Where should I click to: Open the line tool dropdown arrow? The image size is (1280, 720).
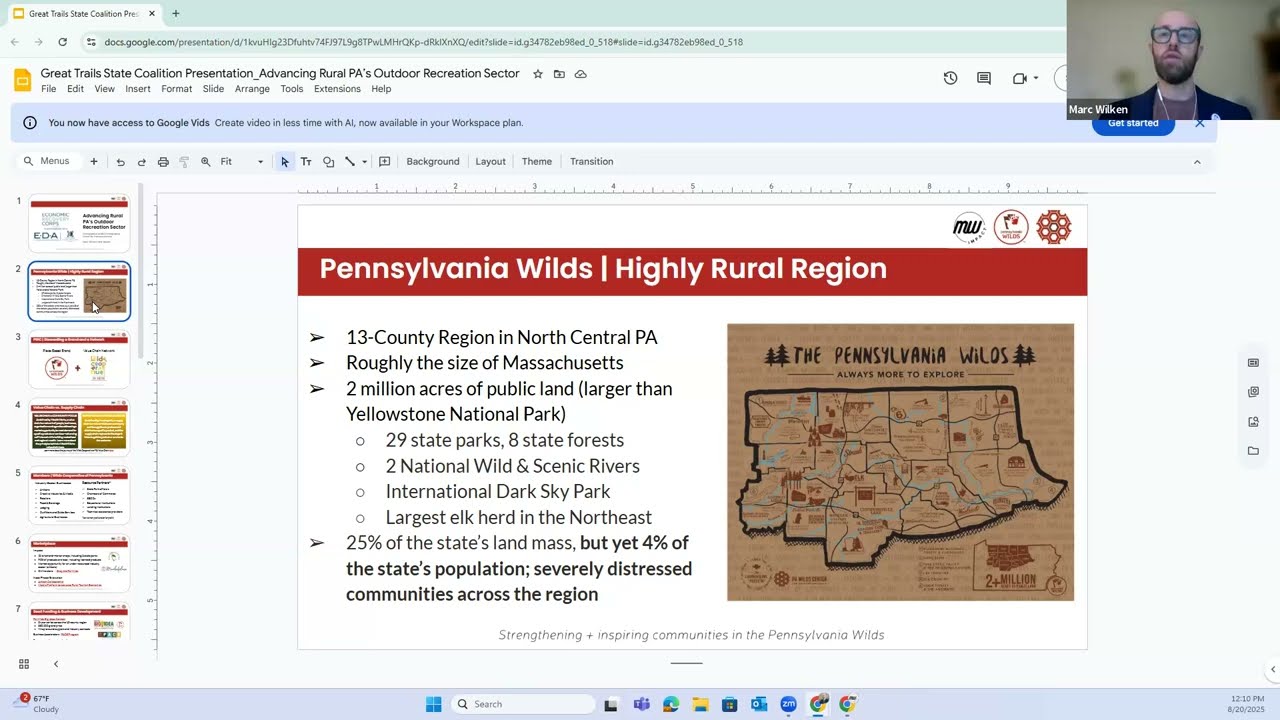pos(364,162)
